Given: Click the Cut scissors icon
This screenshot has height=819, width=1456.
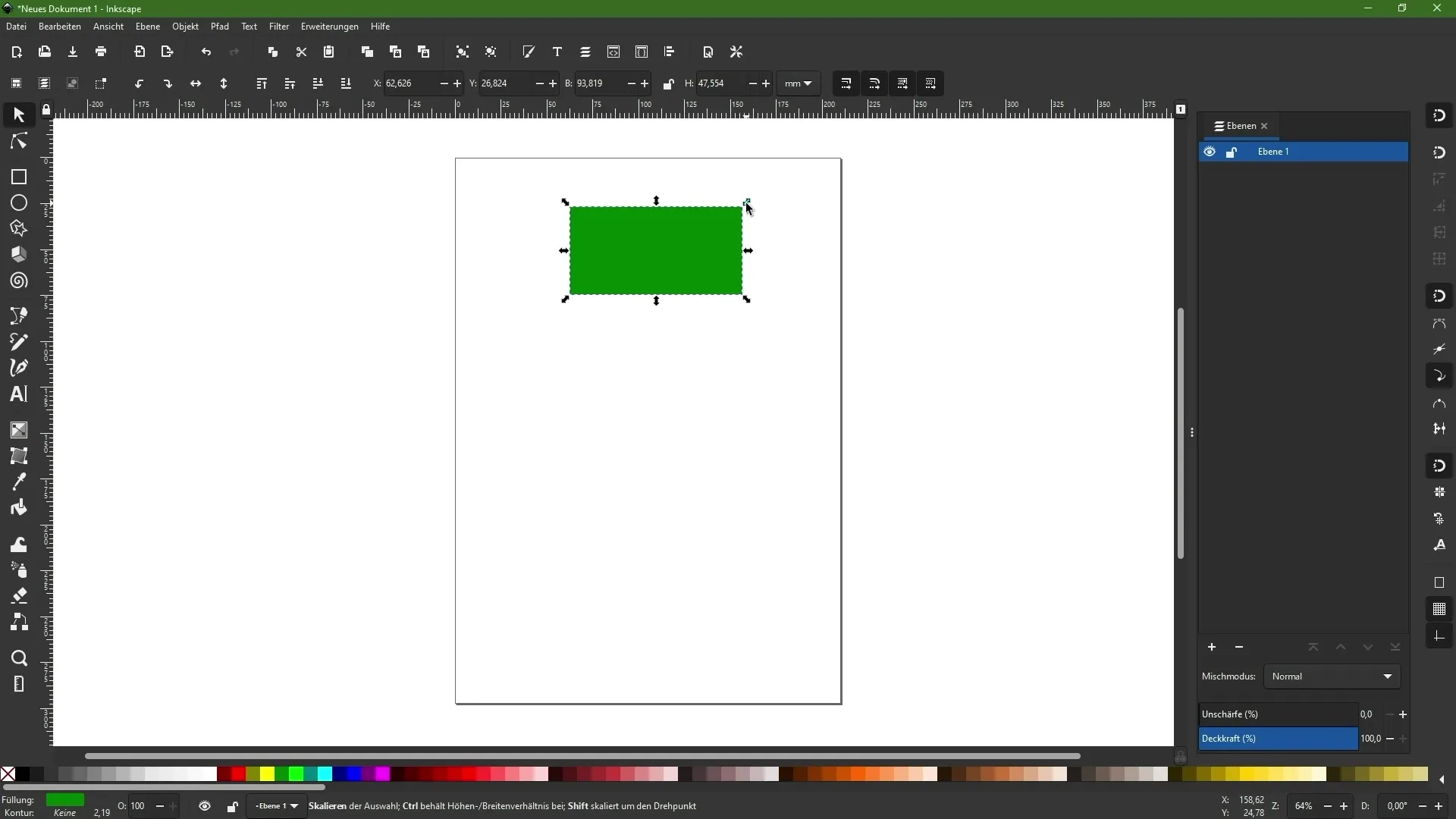Looking at the screenshot, I should 301,52.
